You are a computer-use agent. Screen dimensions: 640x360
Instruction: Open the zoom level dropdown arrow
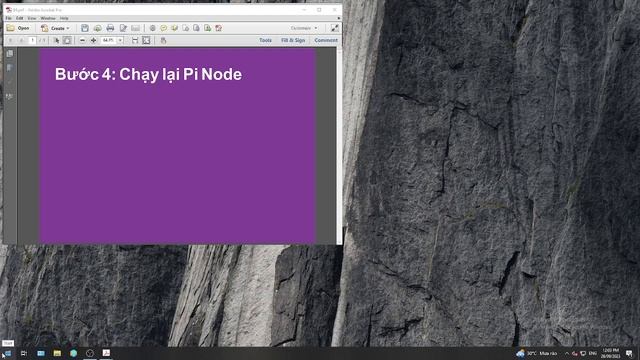[x=120, y=40]
